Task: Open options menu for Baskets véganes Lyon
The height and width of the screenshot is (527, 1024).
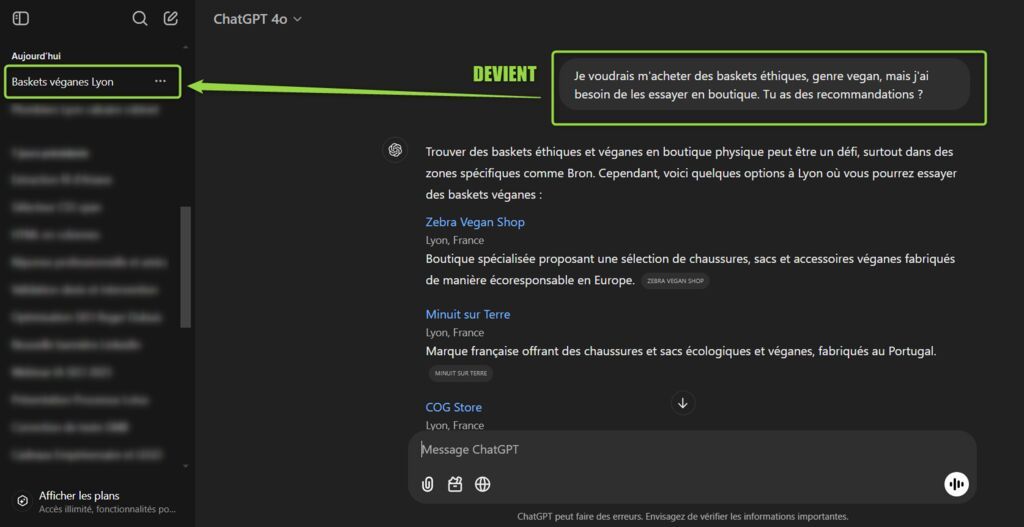Action: [160, 82]
